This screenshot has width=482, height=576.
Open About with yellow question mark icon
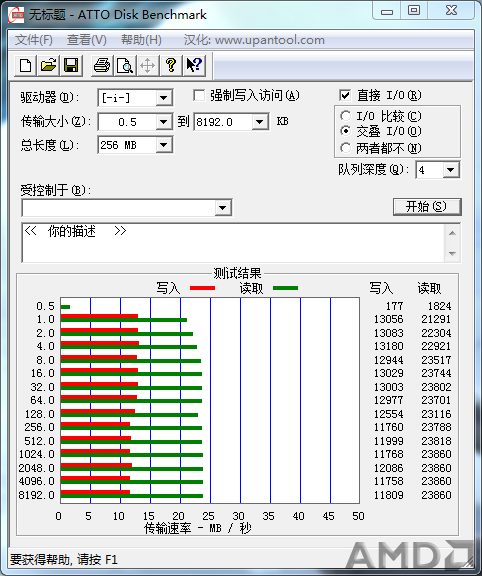[x=170, y=65]
